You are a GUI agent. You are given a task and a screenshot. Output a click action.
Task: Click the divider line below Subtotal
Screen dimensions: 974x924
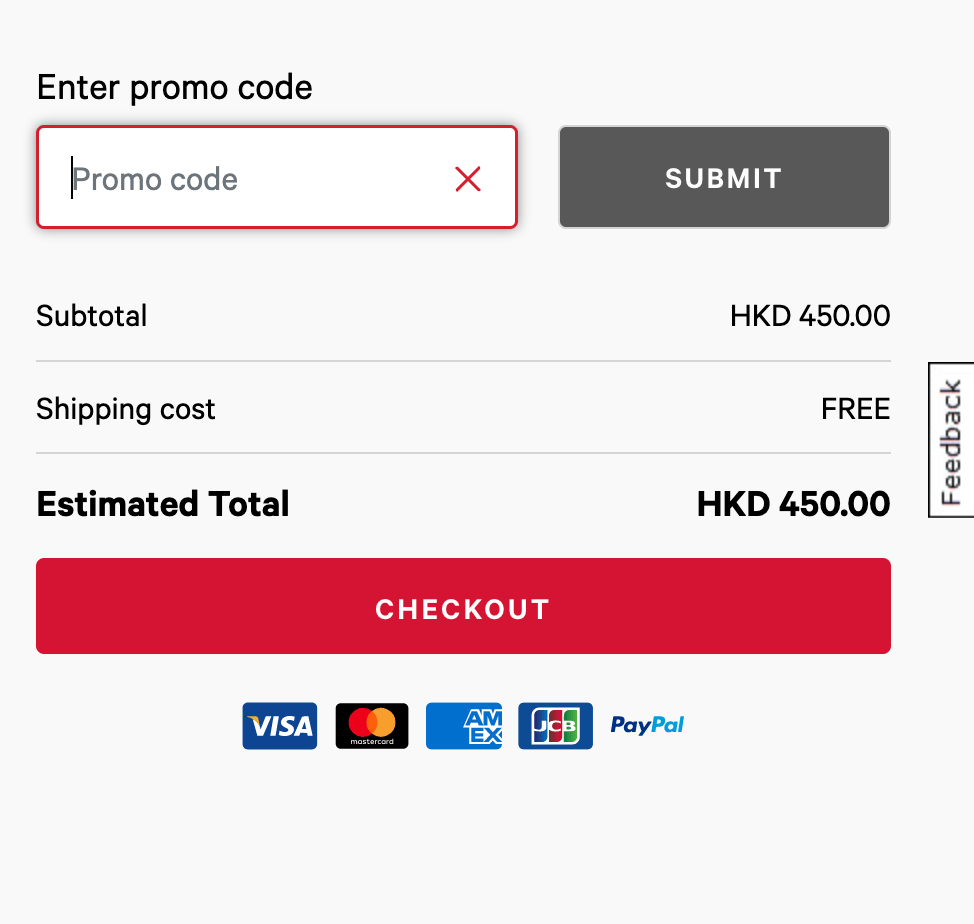pyautogui.click(x=463, y=361)
